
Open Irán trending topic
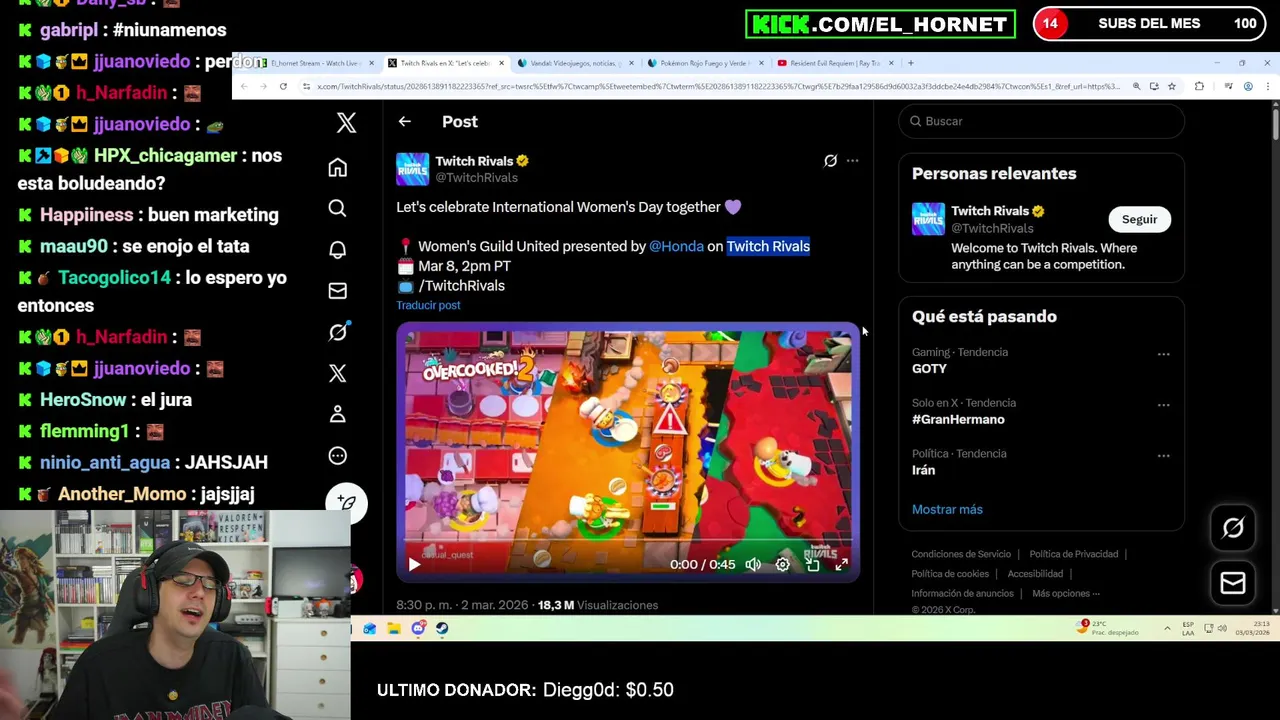click(x=923, y=470)
